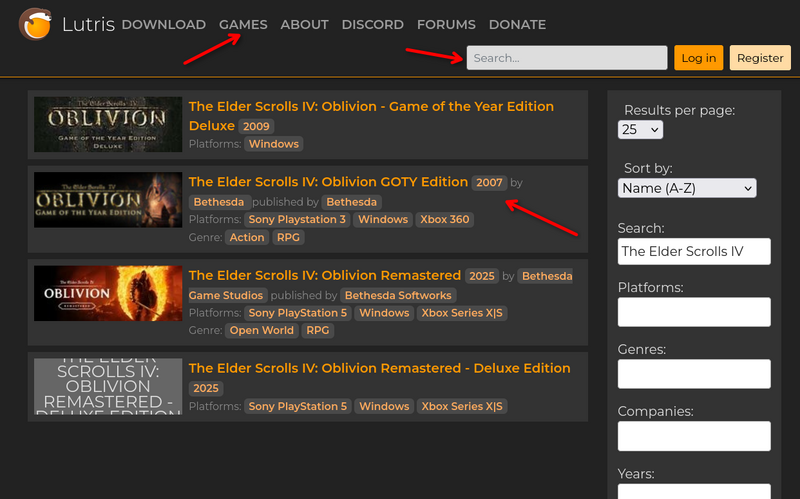Click Xbox Series X|S tag on Deluxe Edition row
The width and height of the screenshot is (800, 499).
(x=462, y=406)
